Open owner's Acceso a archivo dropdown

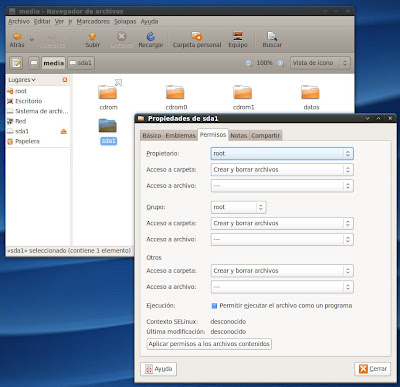pyautogui.click(x=282, y=186)
